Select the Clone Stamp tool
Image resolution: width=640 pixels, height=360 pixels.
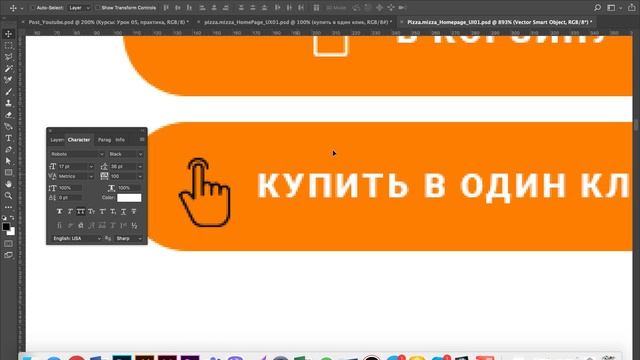[8, 103]
